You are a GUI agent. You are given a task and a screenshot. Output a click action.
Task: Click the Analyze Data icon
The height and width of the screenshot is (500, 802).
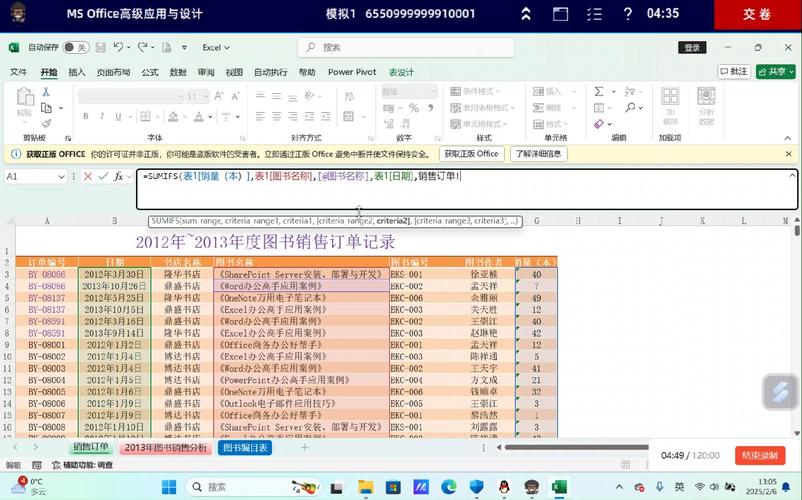click(706, 96)
